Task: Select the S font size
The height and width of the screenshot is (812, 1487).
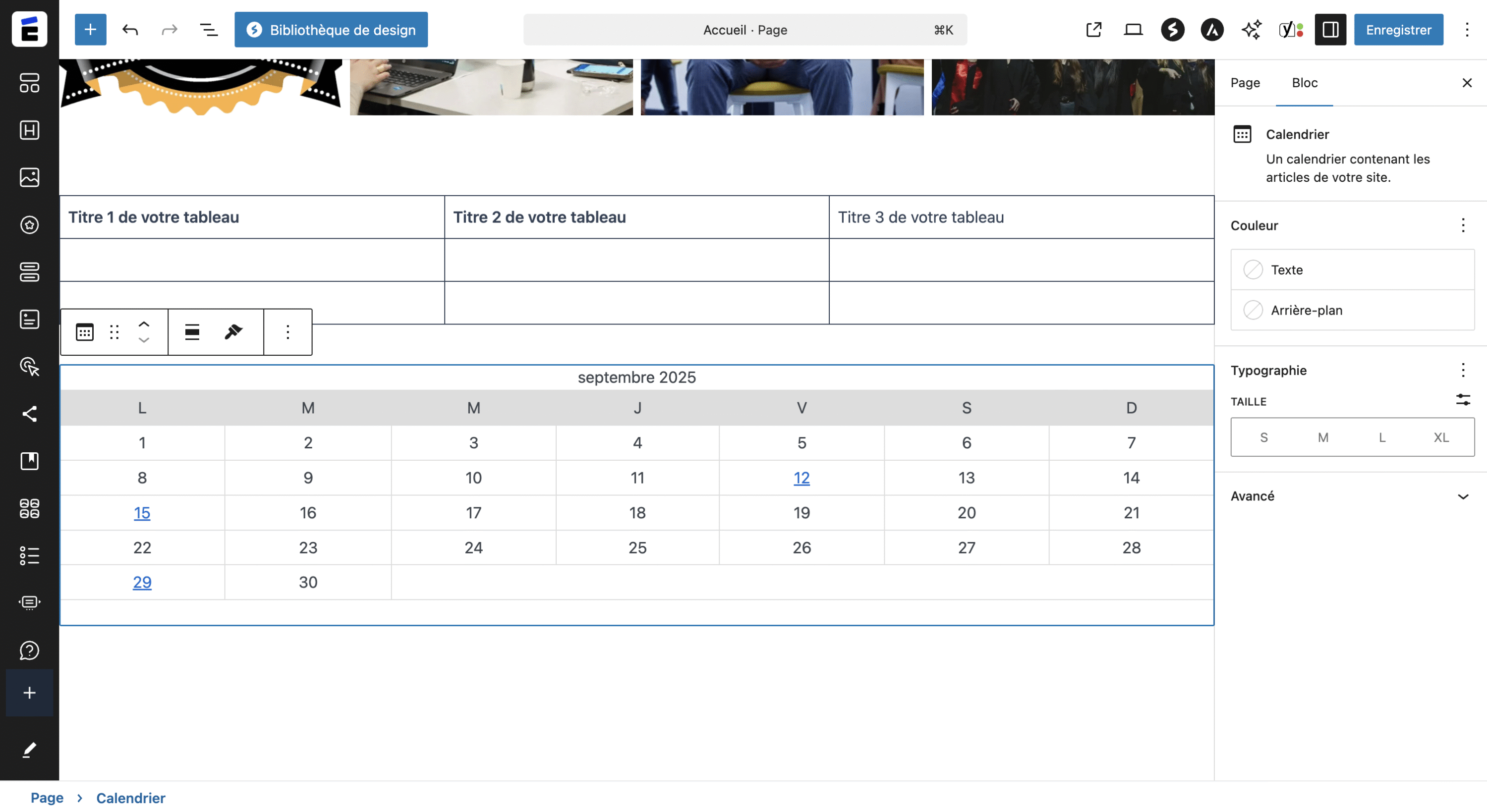Action: click(1263, 437)
